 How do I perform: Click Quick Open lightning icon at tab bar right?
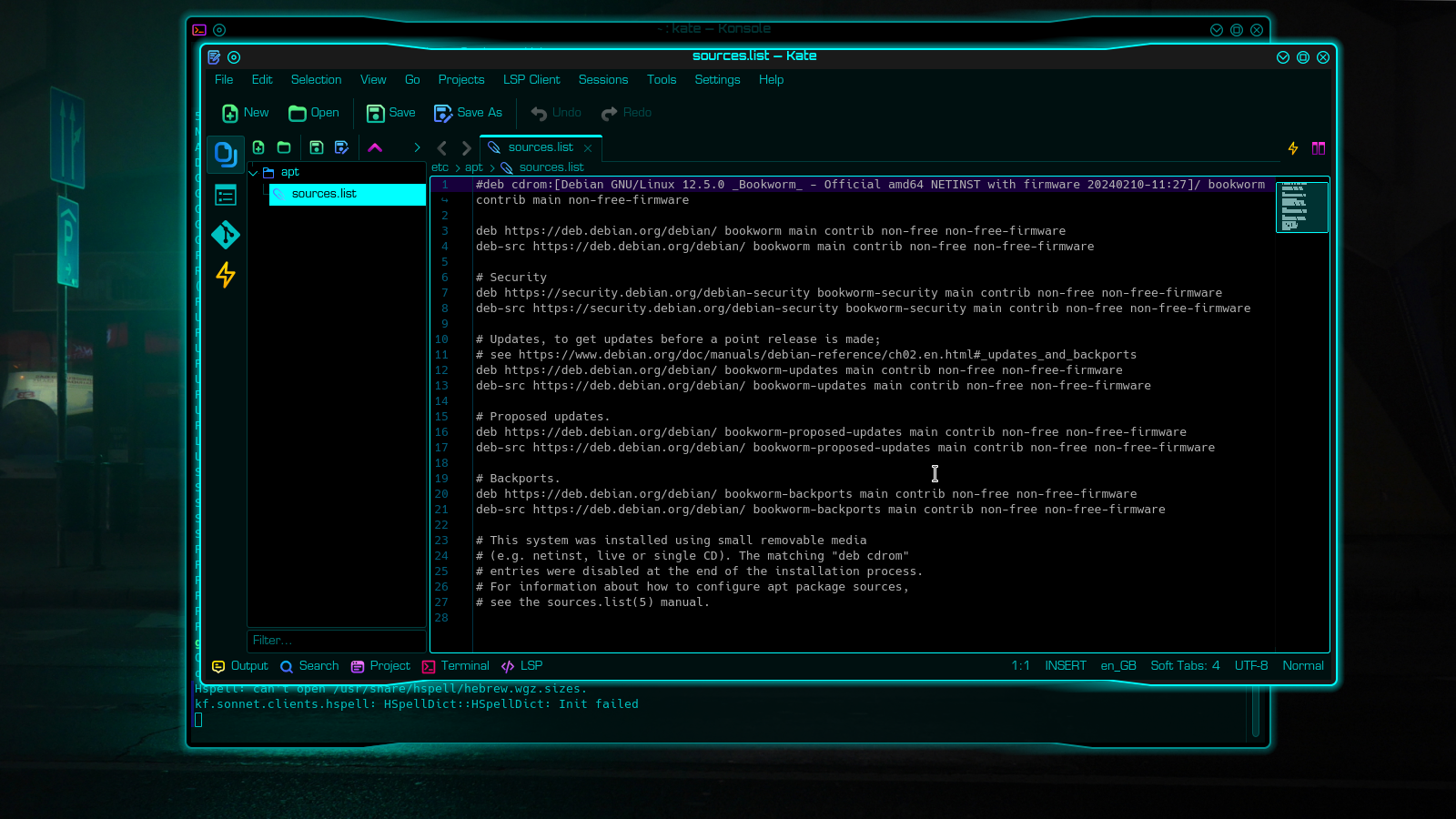[x=1293, y=148]
